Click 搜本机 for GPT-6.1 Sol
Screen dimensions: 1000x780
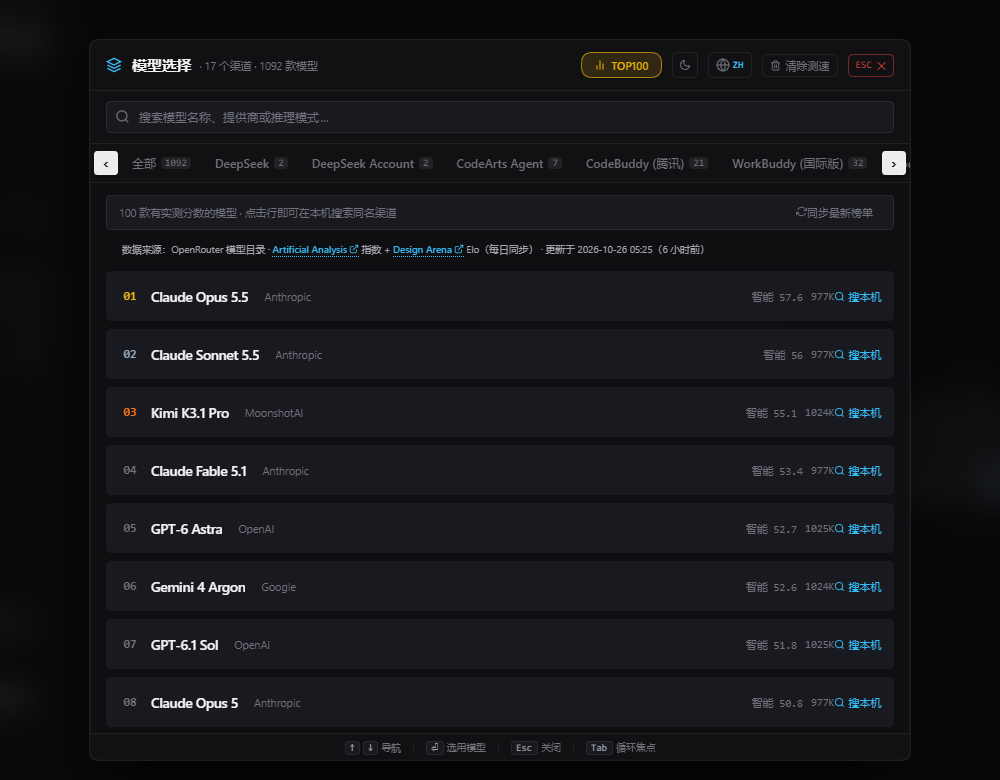click(x=858, y=645)
